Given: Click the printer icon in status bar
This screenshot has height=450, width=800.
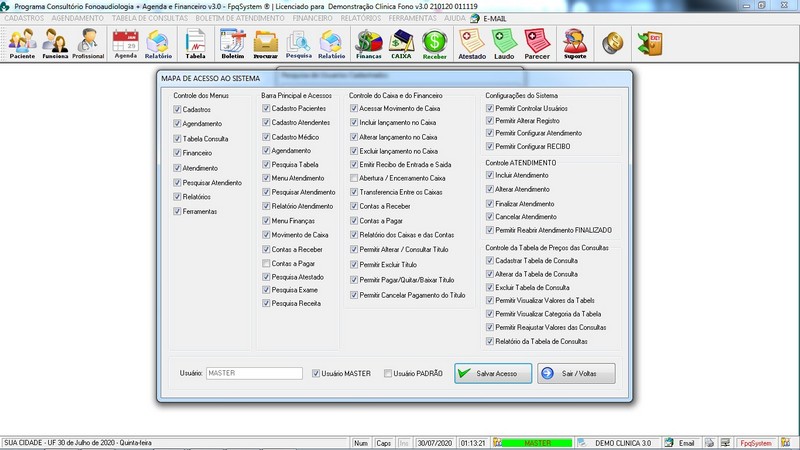Looking at the screenshot, I should pos(710,443).
